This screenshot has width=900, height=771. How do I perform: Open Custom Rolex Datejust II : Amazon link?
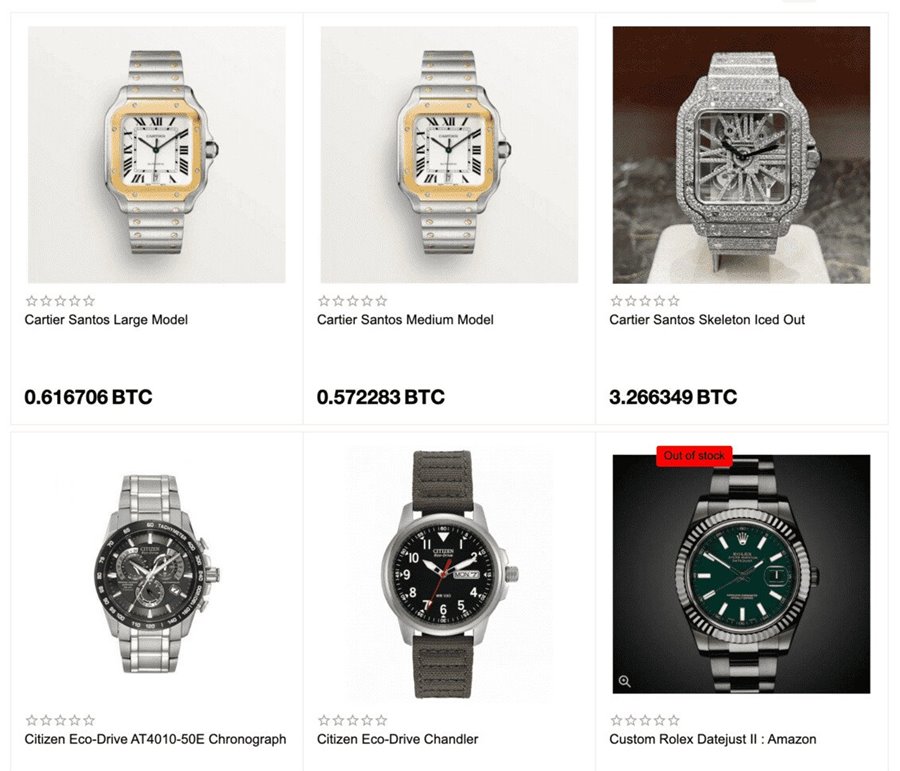pos(712,739)
